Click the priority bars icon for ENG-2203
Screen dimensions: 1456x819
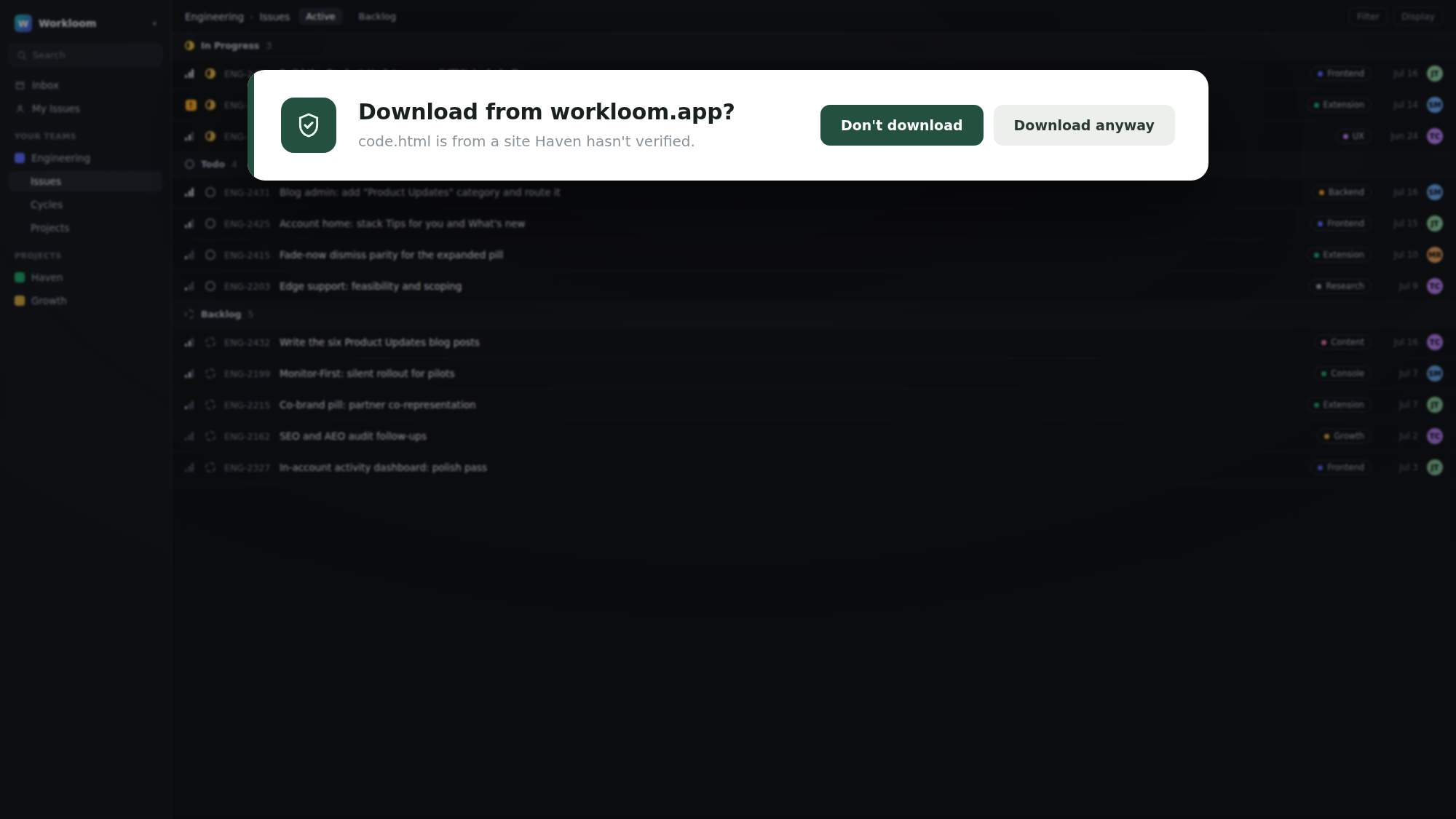(189, 286)
